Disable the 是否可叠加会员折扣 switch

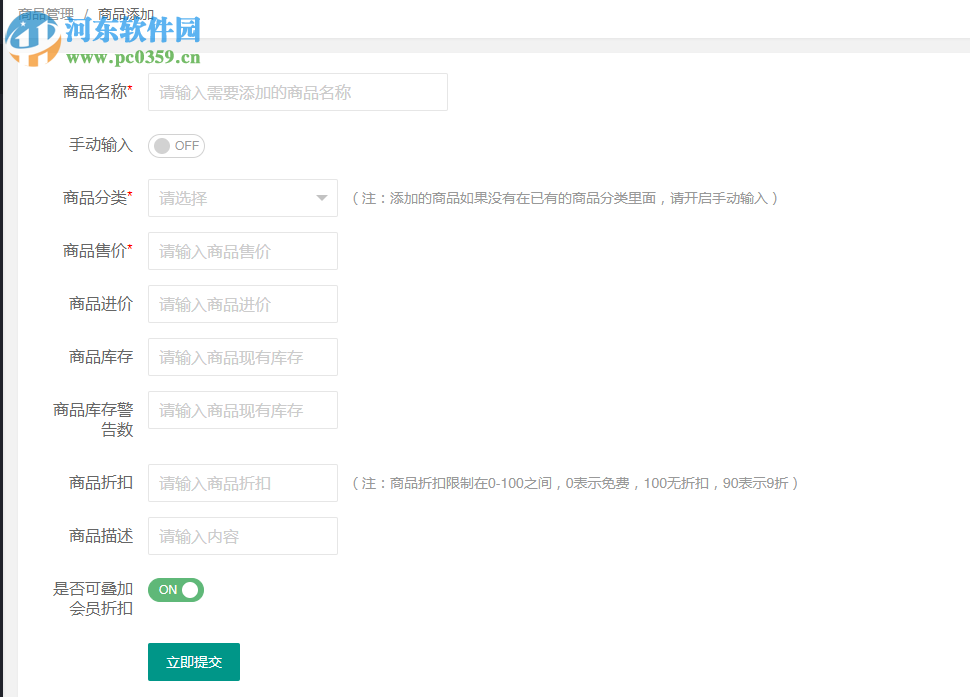click(x=176, y=590)
